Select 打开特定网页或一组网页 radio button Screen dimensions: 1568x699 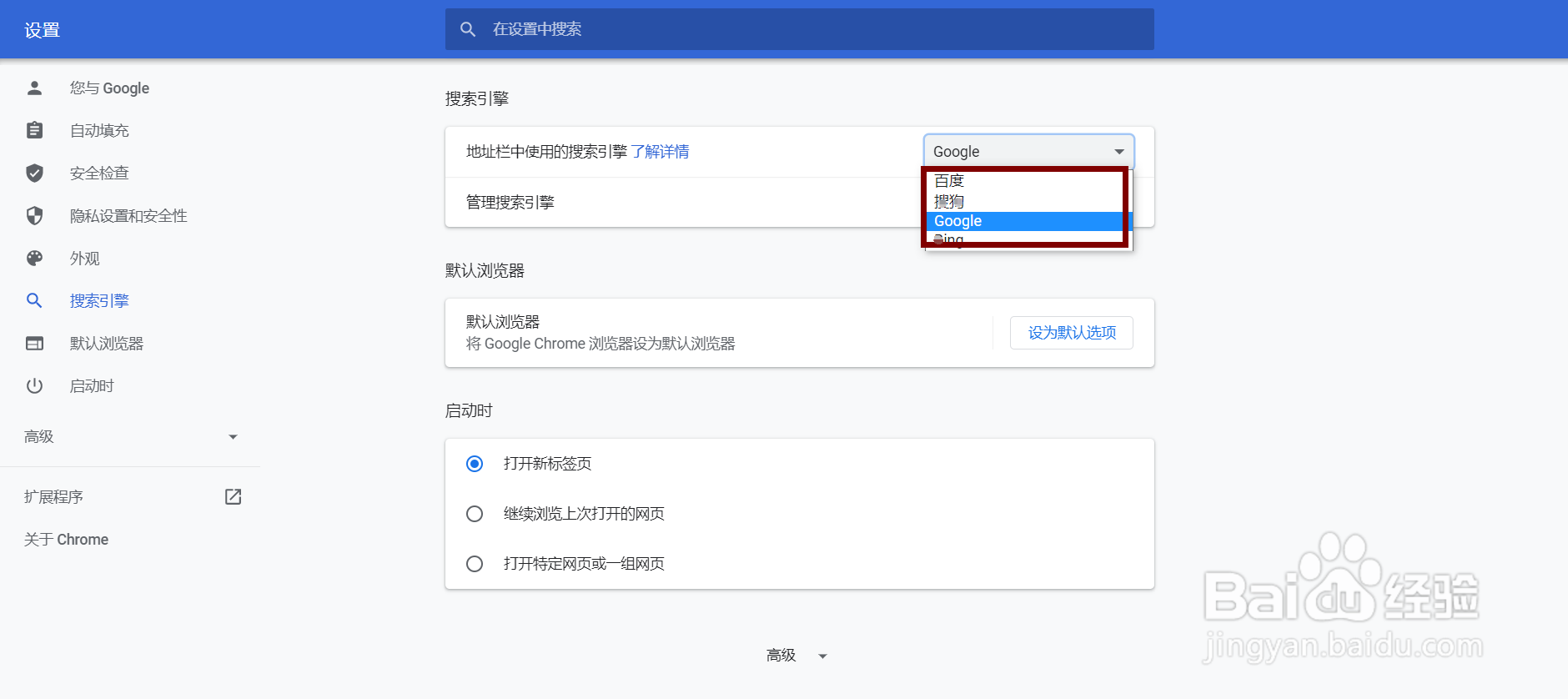(475, 564)
